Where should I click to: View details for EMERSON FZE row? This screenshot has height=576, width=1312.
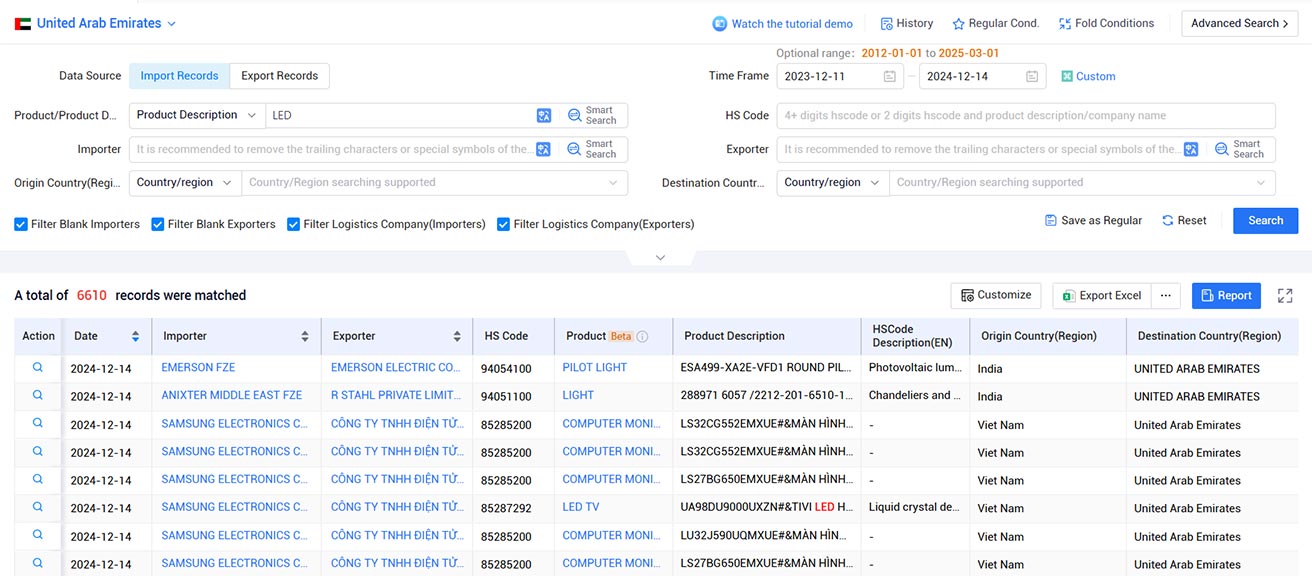[38, 368]
